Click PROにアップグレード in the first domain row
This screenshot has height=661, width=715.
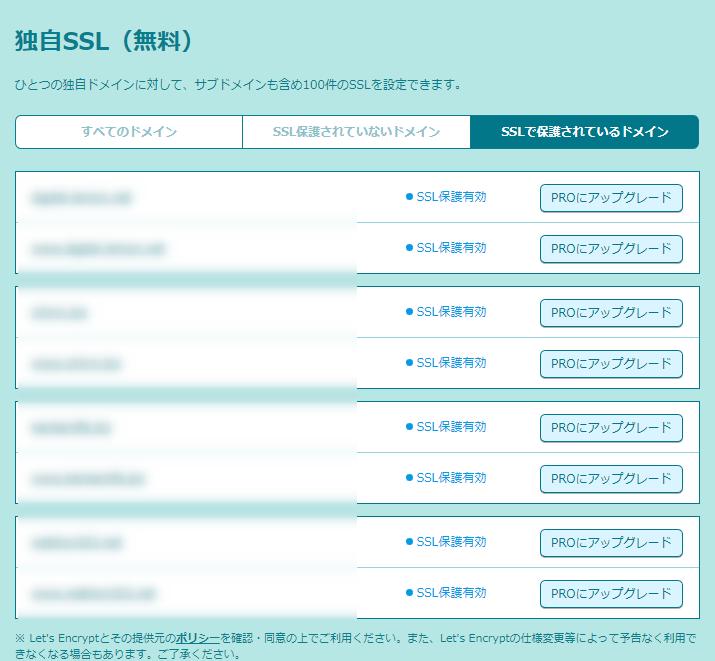[x=611, y=198]
